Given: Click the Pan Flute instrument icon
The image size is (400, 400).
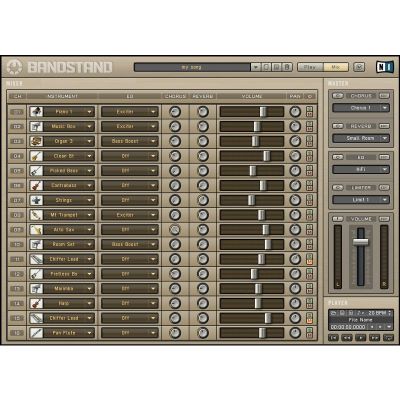Looking at the screenshot, I should [36, 333].
